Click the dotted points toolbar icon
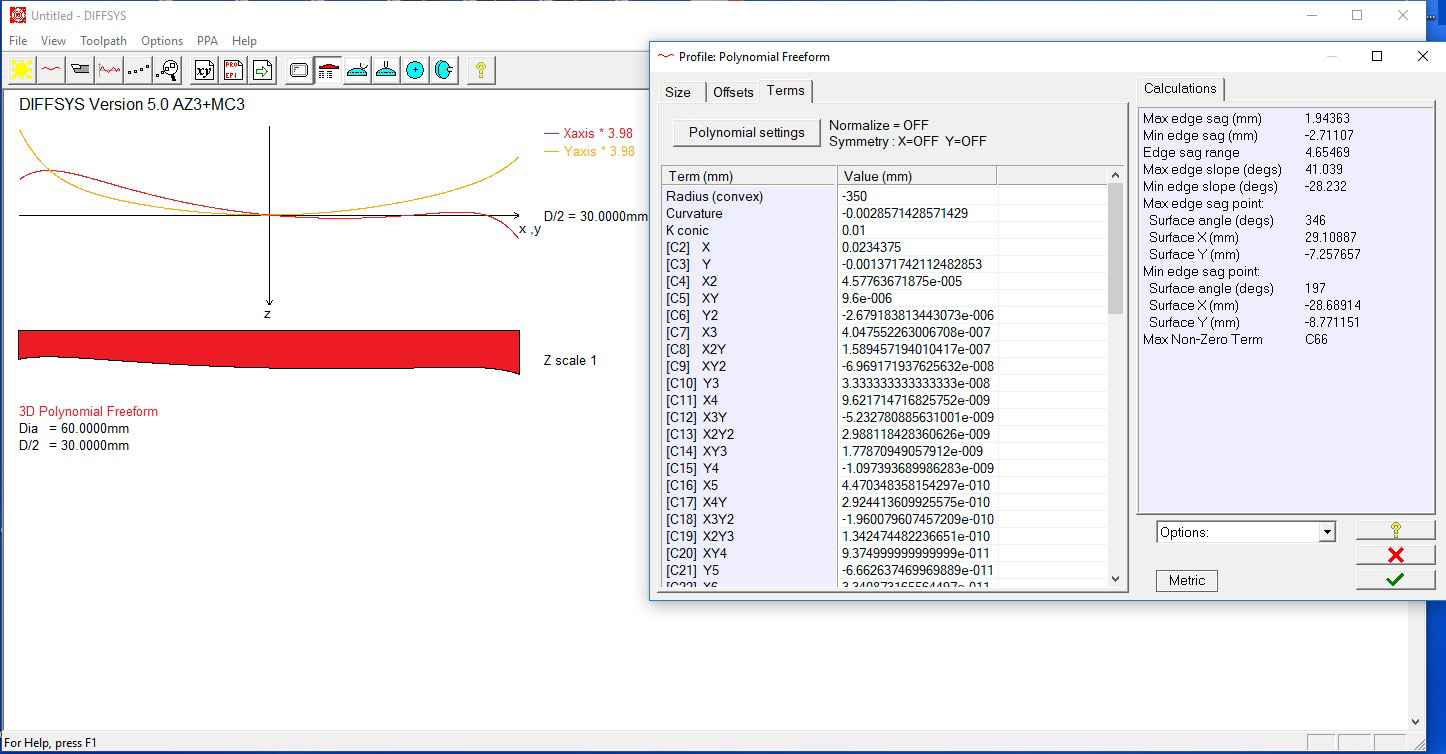 139,70
